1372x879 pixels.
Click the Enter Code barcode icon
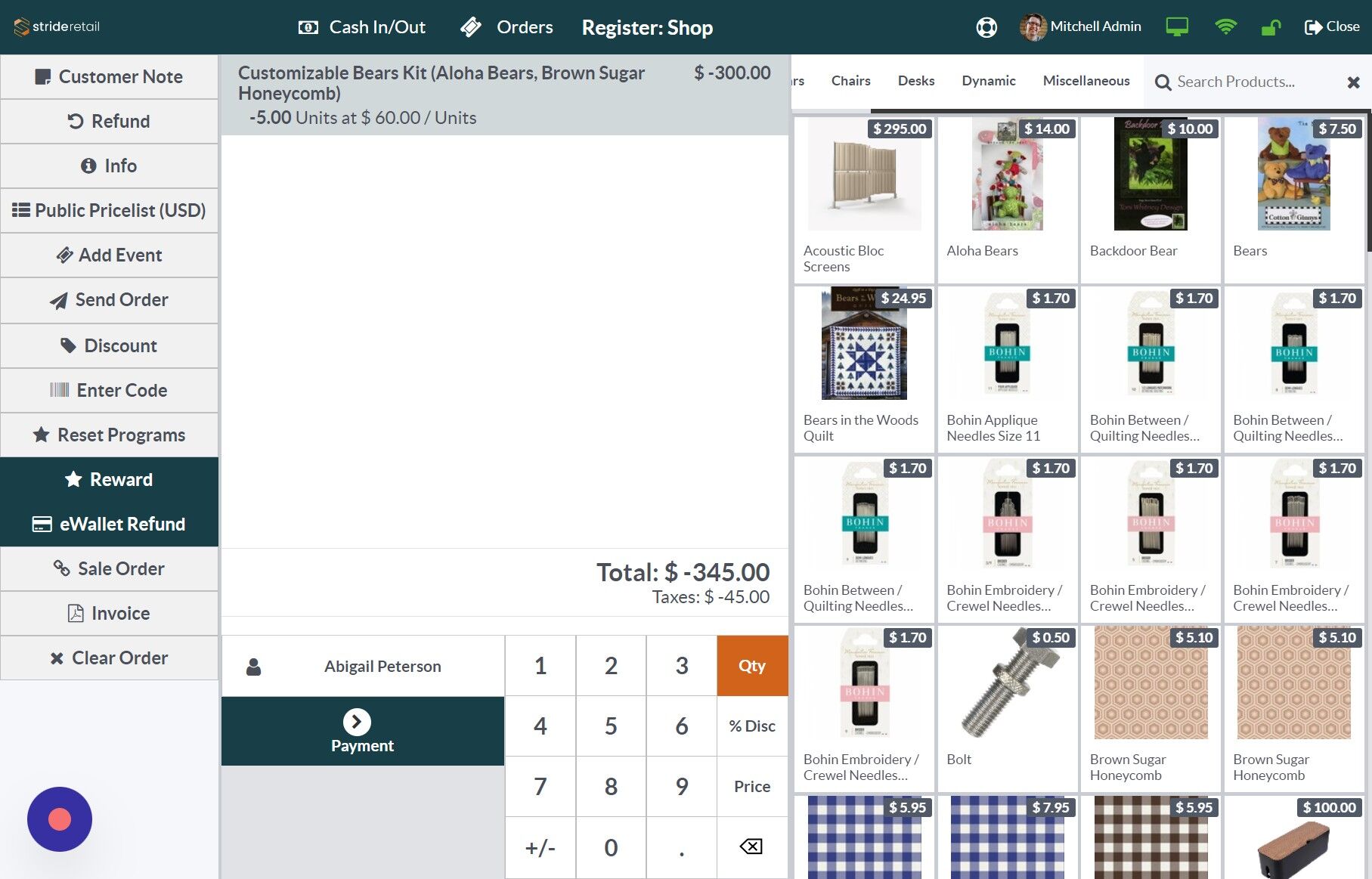coord(54,390)
